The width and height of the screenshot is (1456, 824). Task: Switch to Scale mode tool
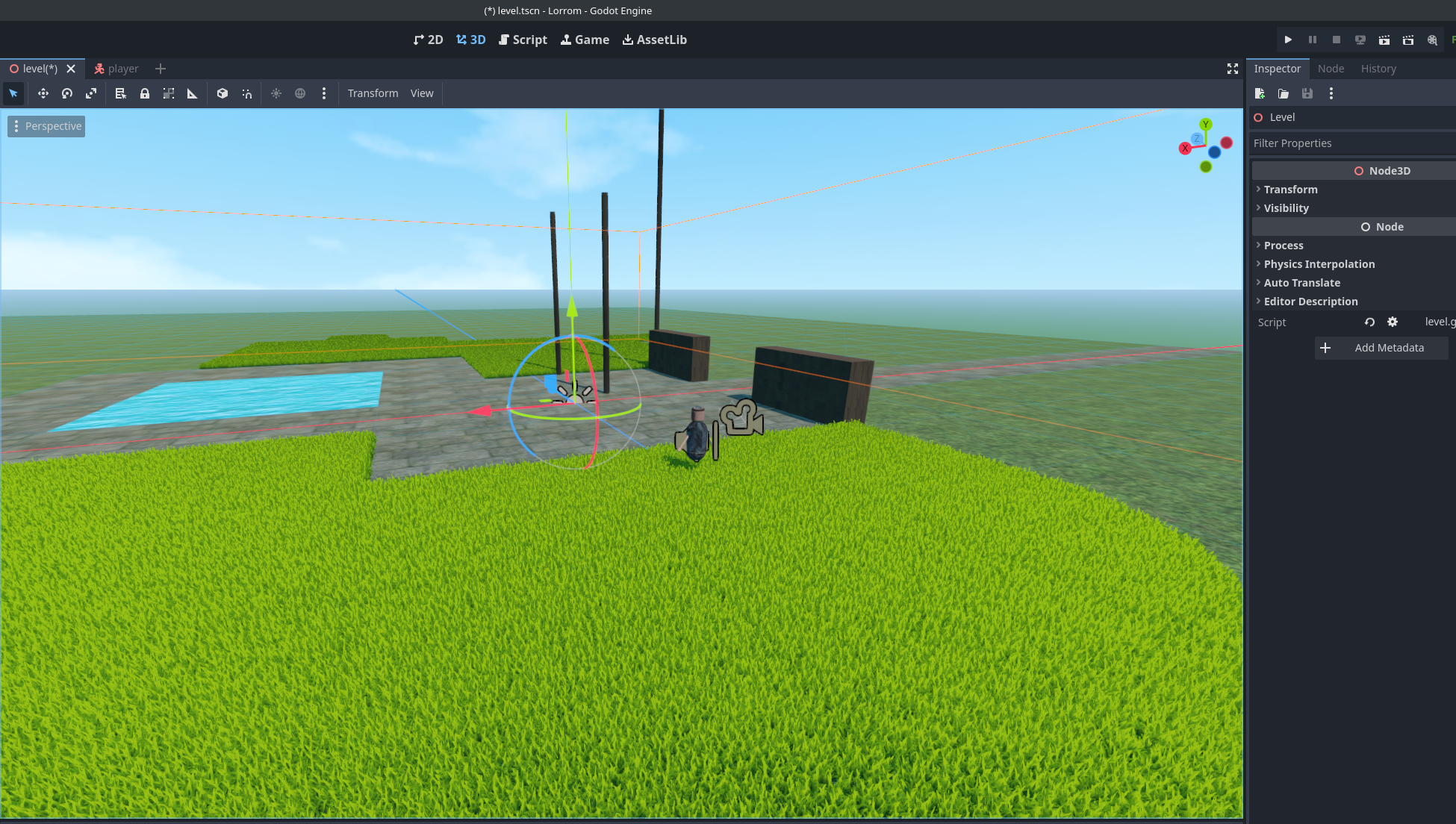(x=91, y=93)
